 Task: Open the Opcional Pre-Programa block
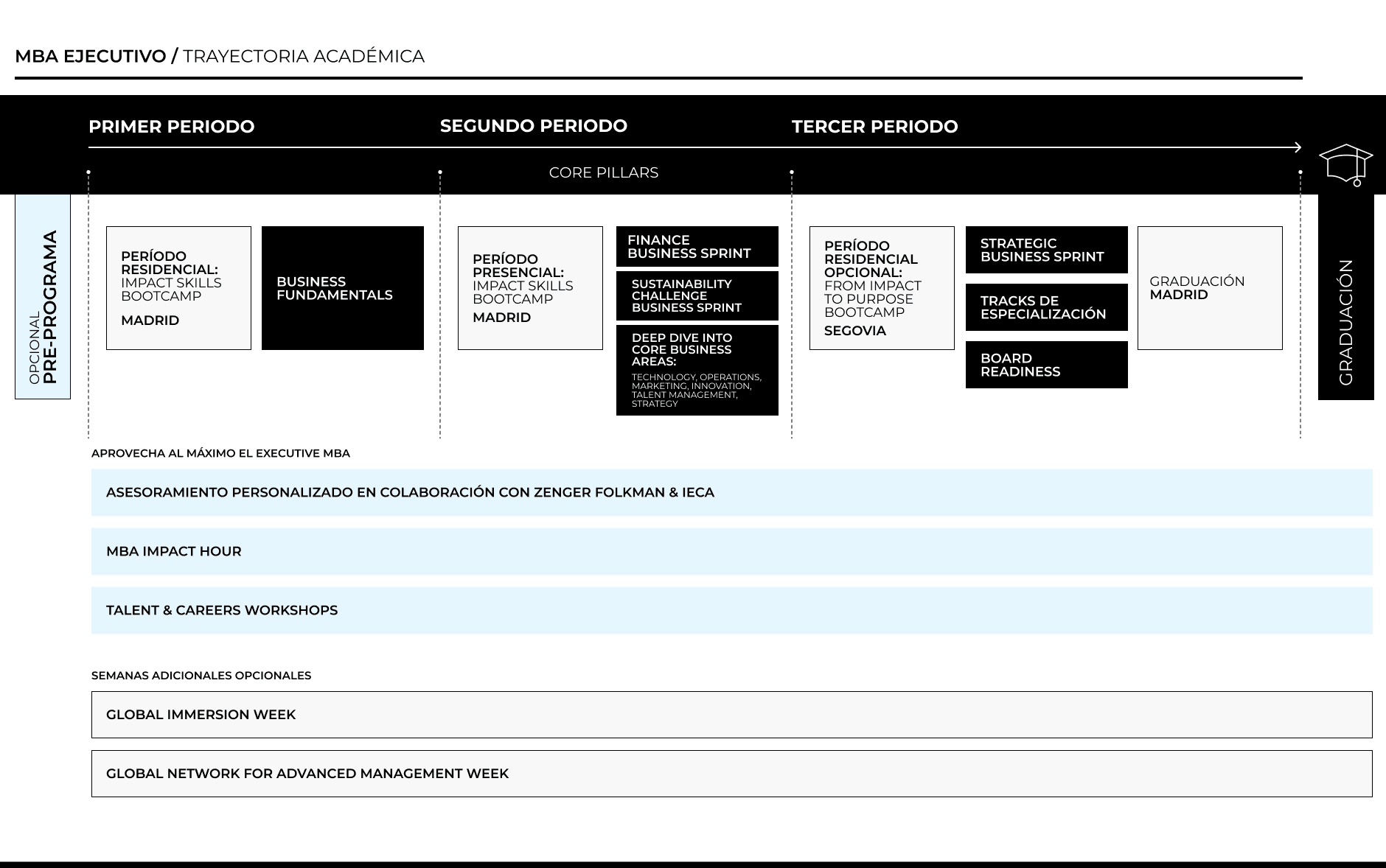(43, 297)
